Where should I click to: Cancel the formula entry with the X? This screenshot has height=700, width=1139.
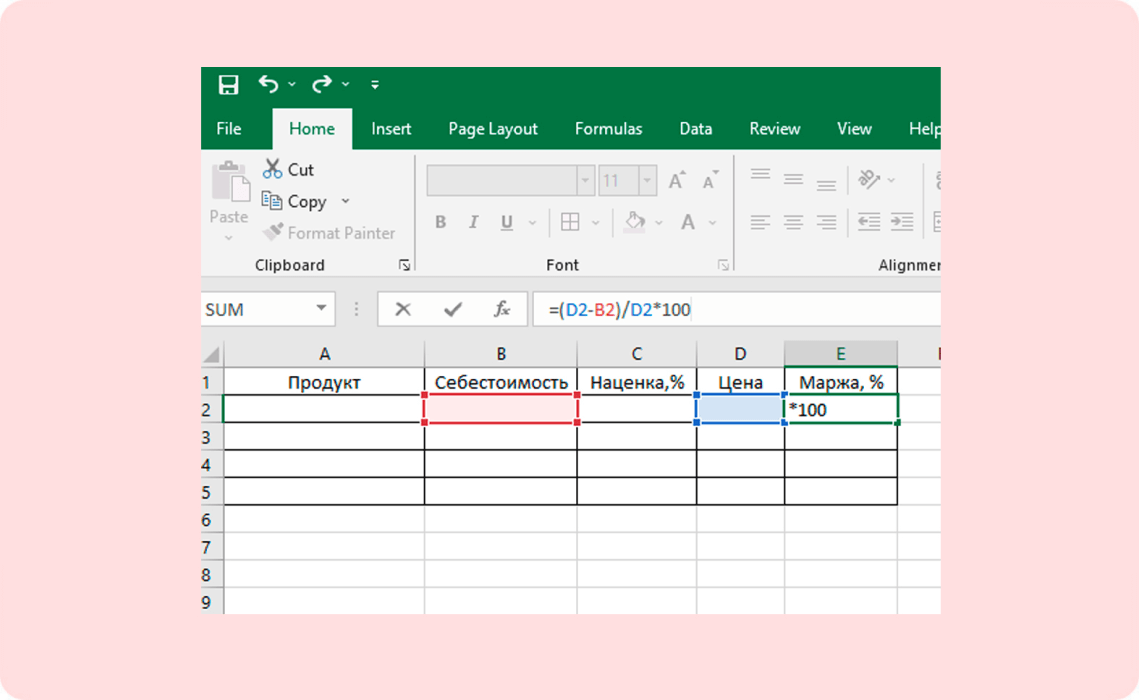pos(403,310)
